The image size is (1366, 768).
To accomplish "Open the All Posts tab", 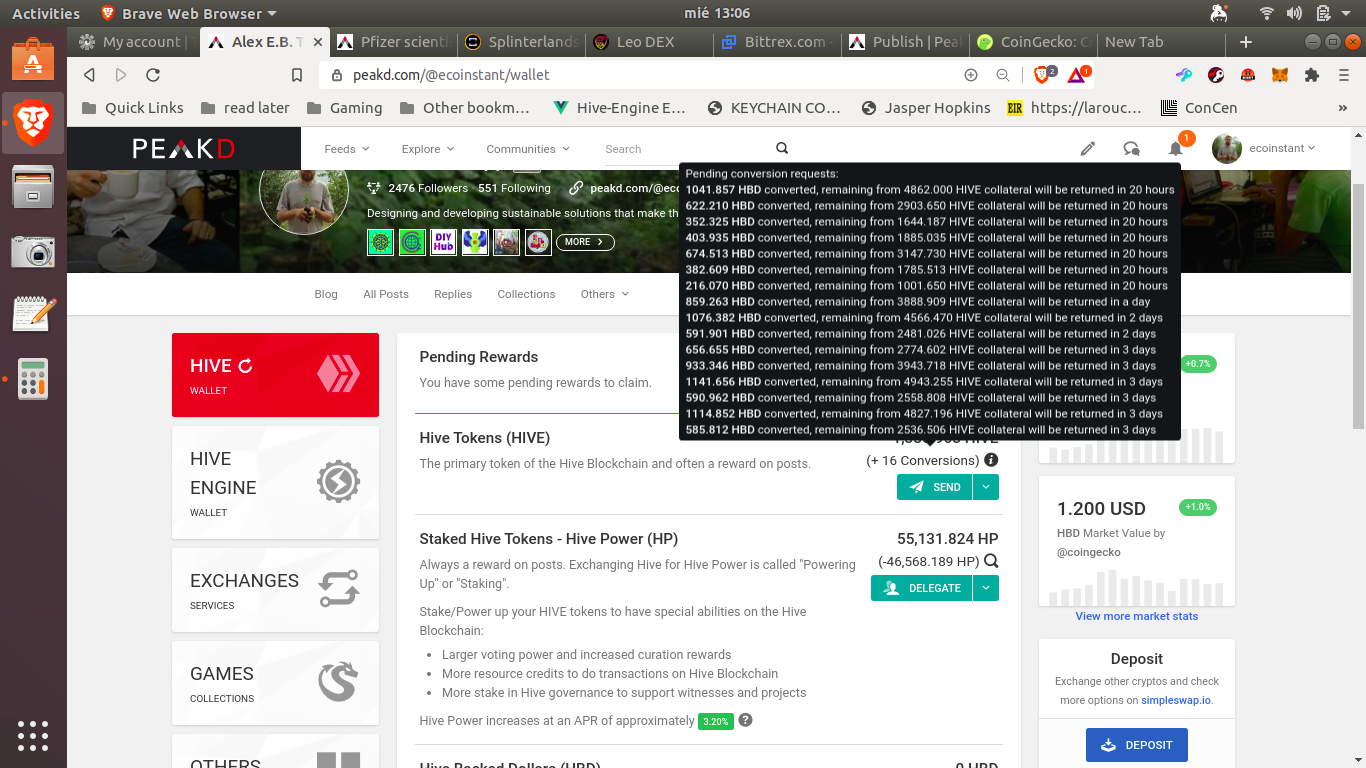I will click(x=386, y=294).
